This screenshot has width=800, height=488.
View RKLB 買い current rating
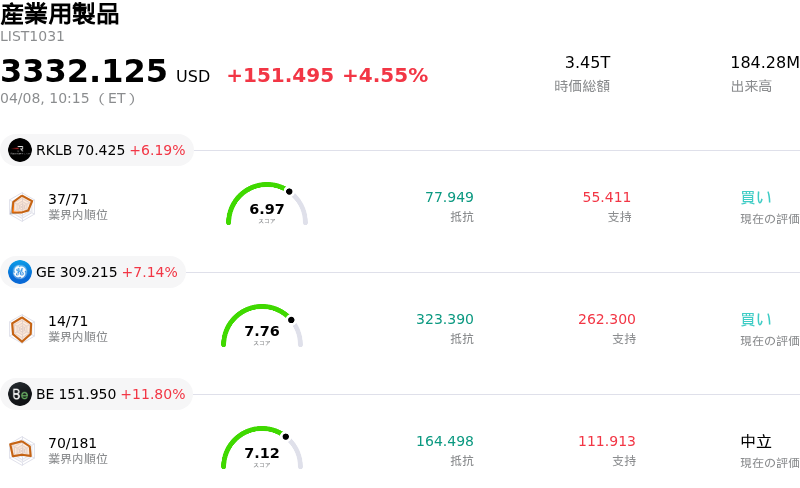point(756,197)
